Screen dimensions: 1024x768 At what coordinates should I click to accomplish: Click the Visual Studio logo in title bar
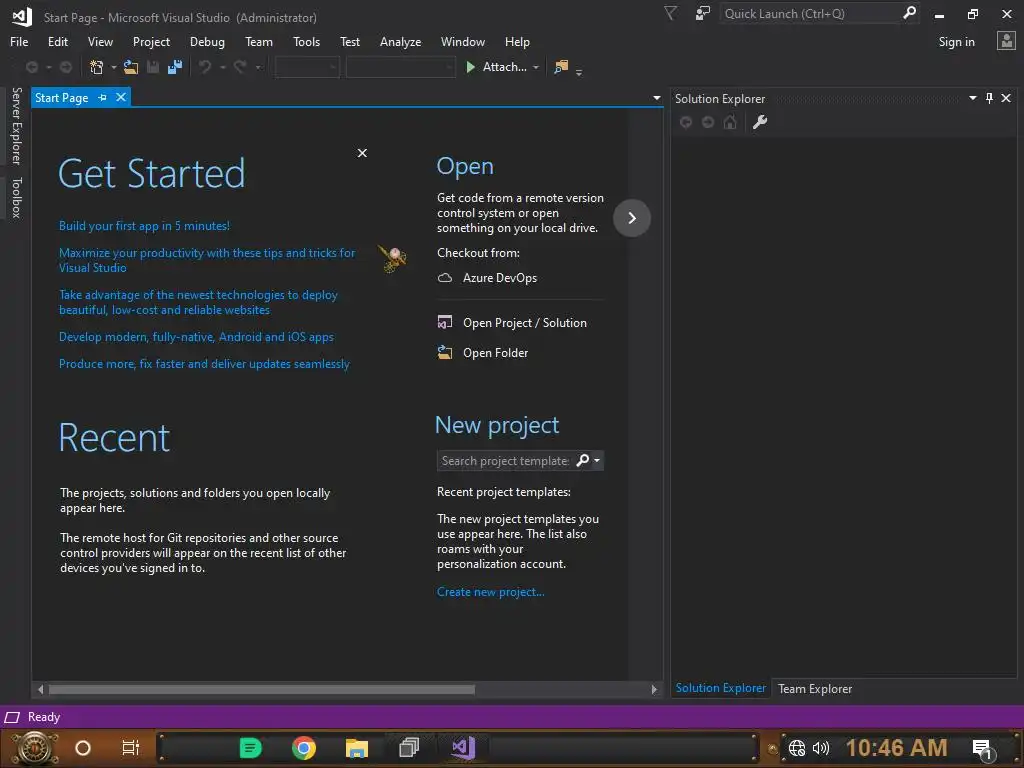coord(22,17)
